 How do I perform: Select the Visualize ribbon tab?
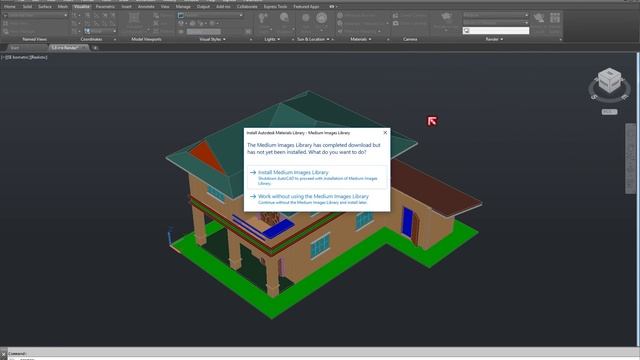82,7
